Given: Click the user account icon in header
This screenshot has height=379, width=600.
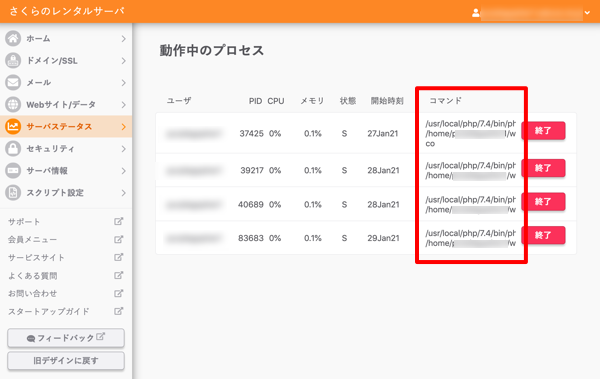Looking at the screenshot, I should coord(476,13).
